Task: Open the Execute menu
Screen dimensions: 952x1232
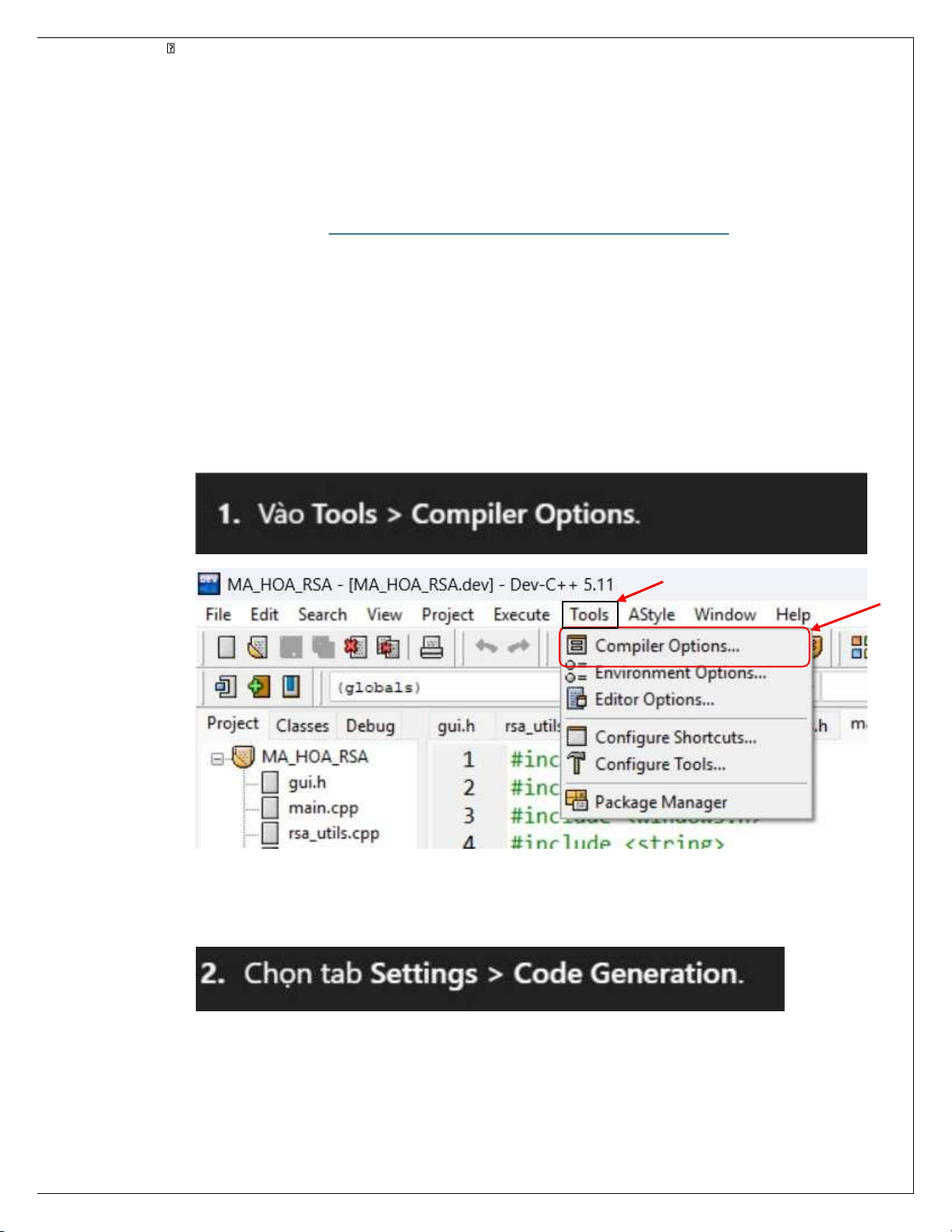Action: coord(521,614)
